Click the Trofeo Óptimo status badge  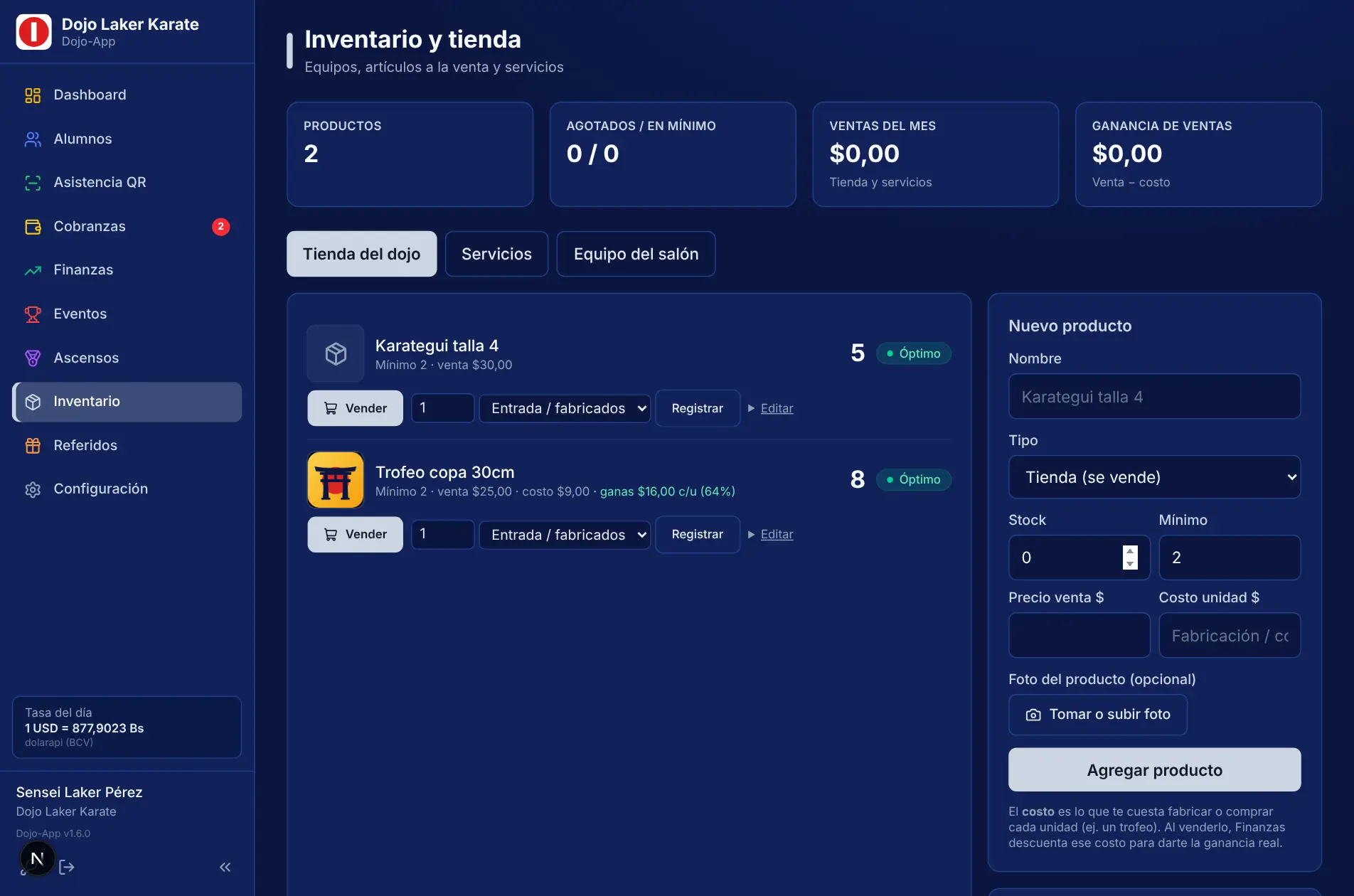pos(914,480)
